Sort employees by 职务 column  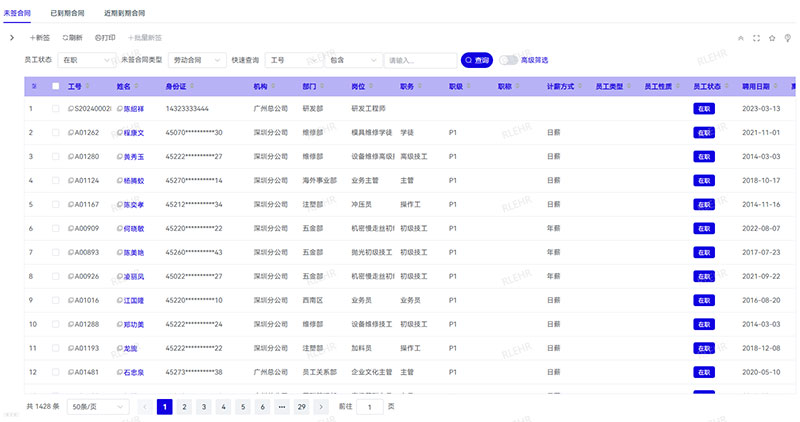pyautogui.click(x=419, y=86)
